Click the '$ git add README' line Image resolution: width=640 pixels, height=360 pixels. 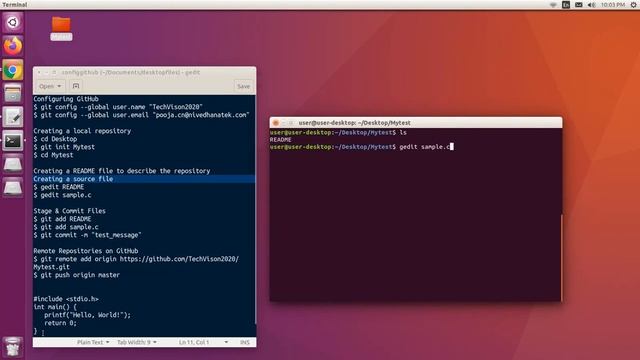pyautogui.click(x=62, y=219)
